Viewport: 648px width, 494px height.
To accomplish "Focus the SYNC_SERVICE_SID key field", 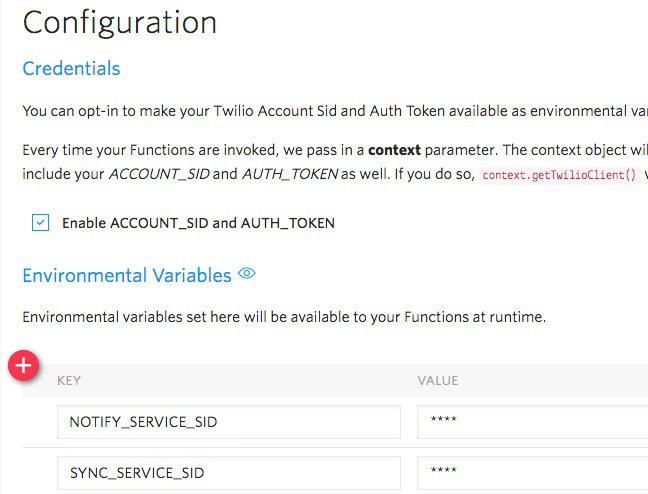I will coord(229,473).
